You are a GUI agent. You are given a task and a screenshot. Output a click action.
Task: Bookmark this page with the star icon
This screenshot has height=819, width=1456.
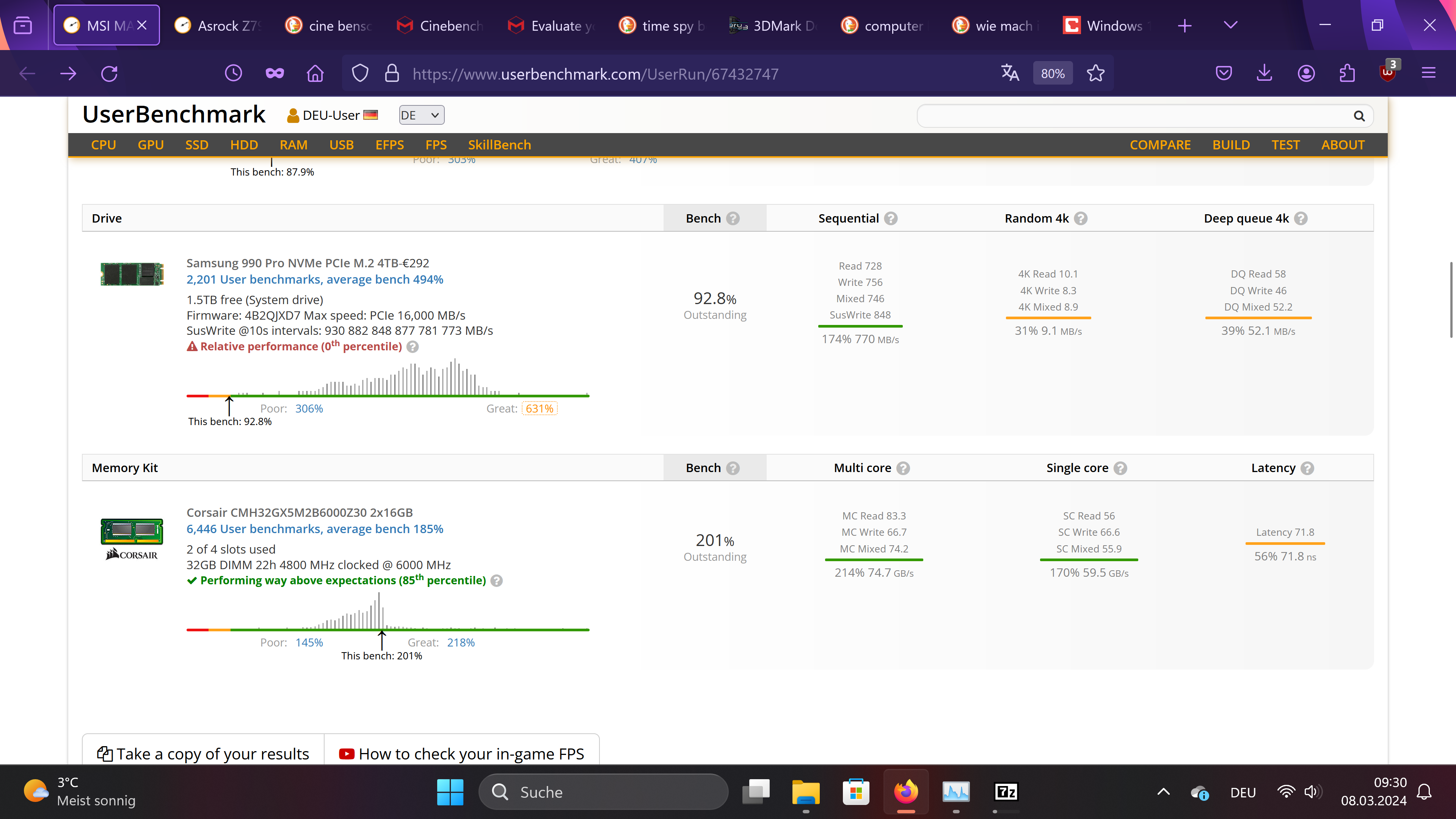(1095, 74)
